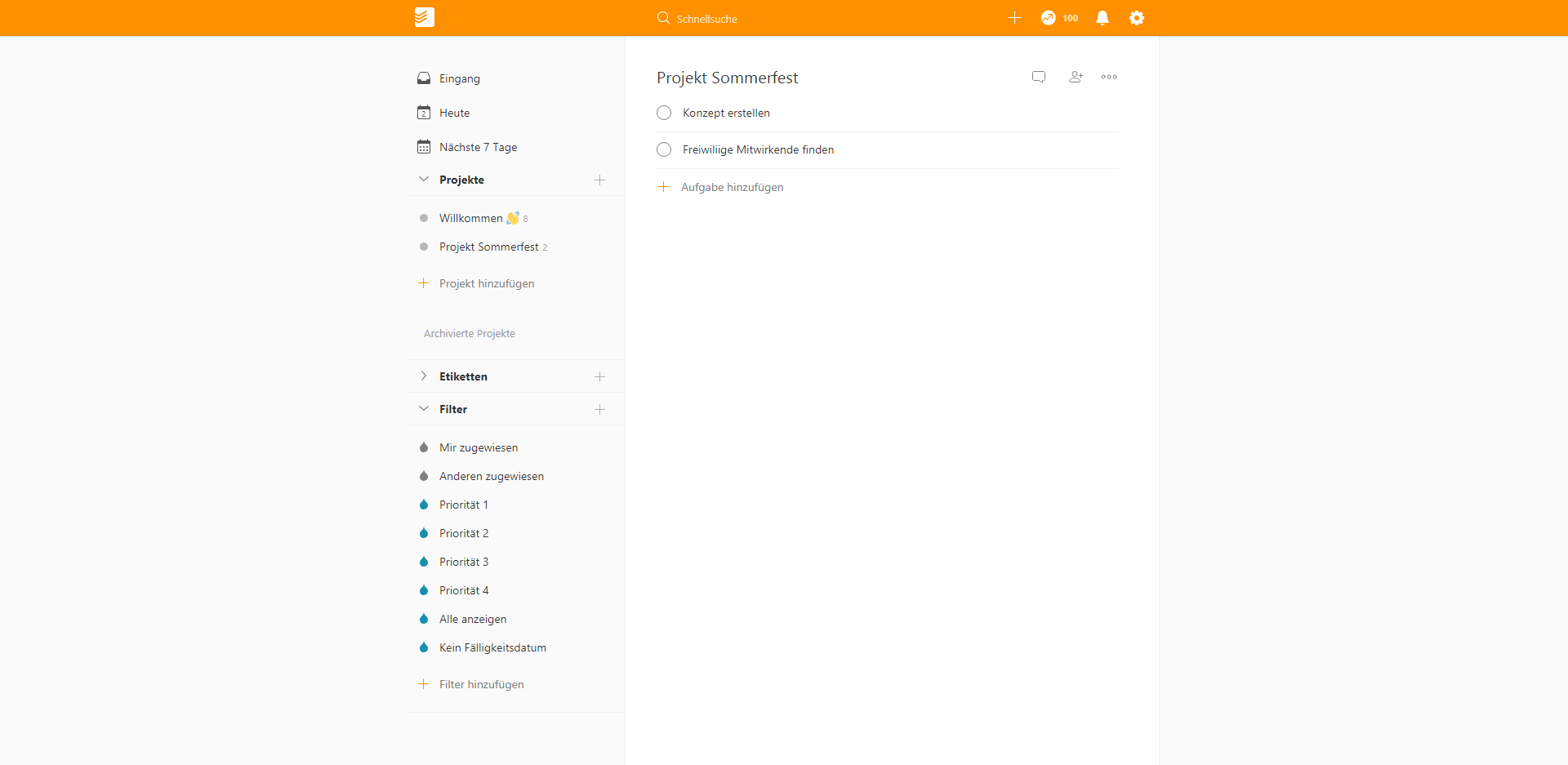Viewport: 1568px width, 765px height.
Task: Select Projekt Sommerfest in sidebar
Action: click(489, 247)
